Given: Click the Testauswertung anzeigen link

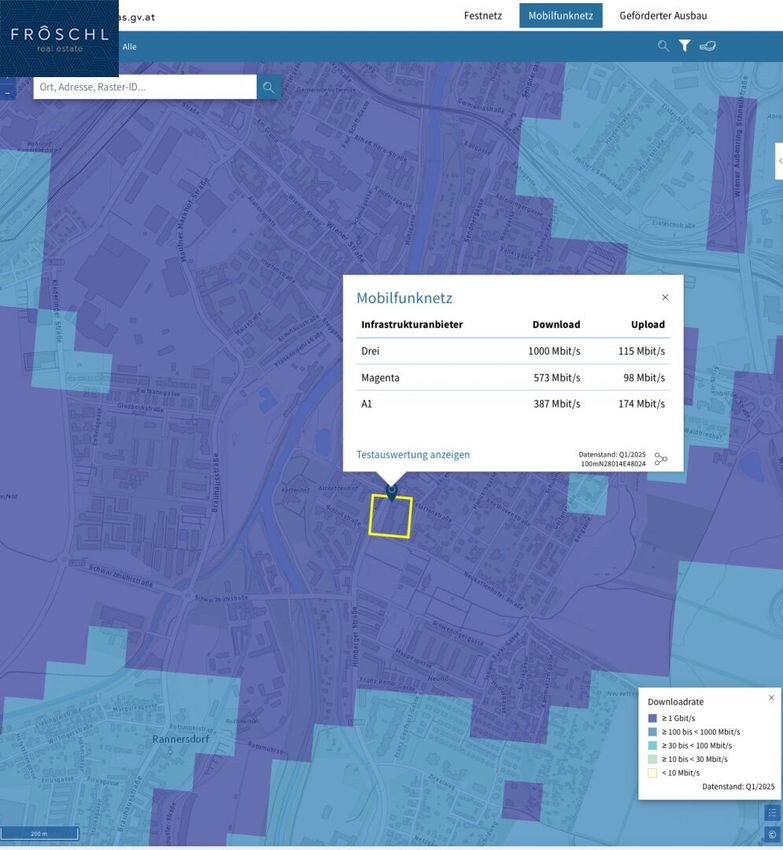Looking at the screenshot, I should pyautogui.click(x=413, y=455).
